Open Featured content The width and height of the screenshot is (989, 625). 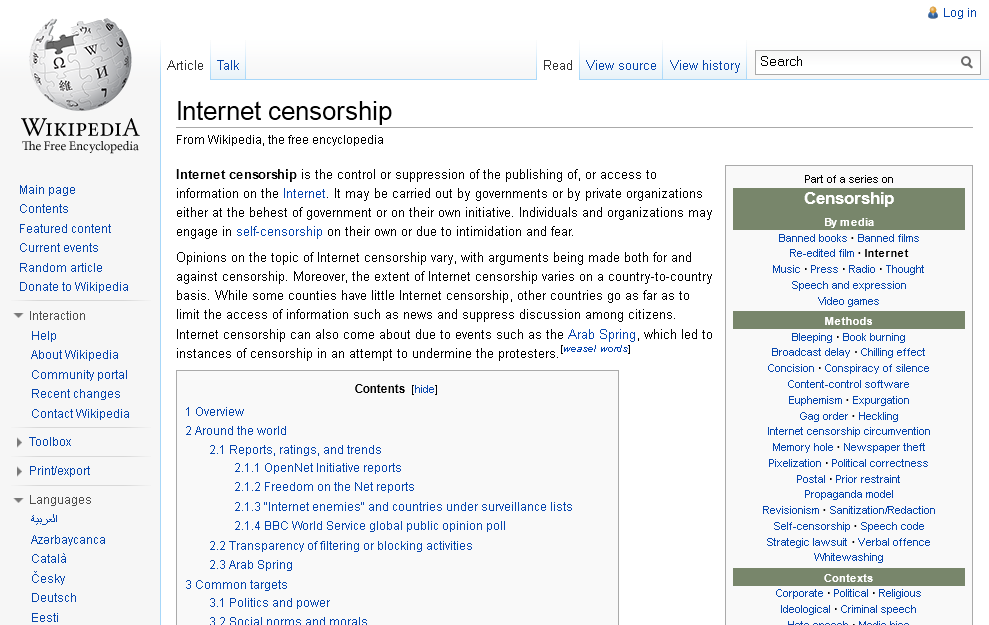[65, 229]
